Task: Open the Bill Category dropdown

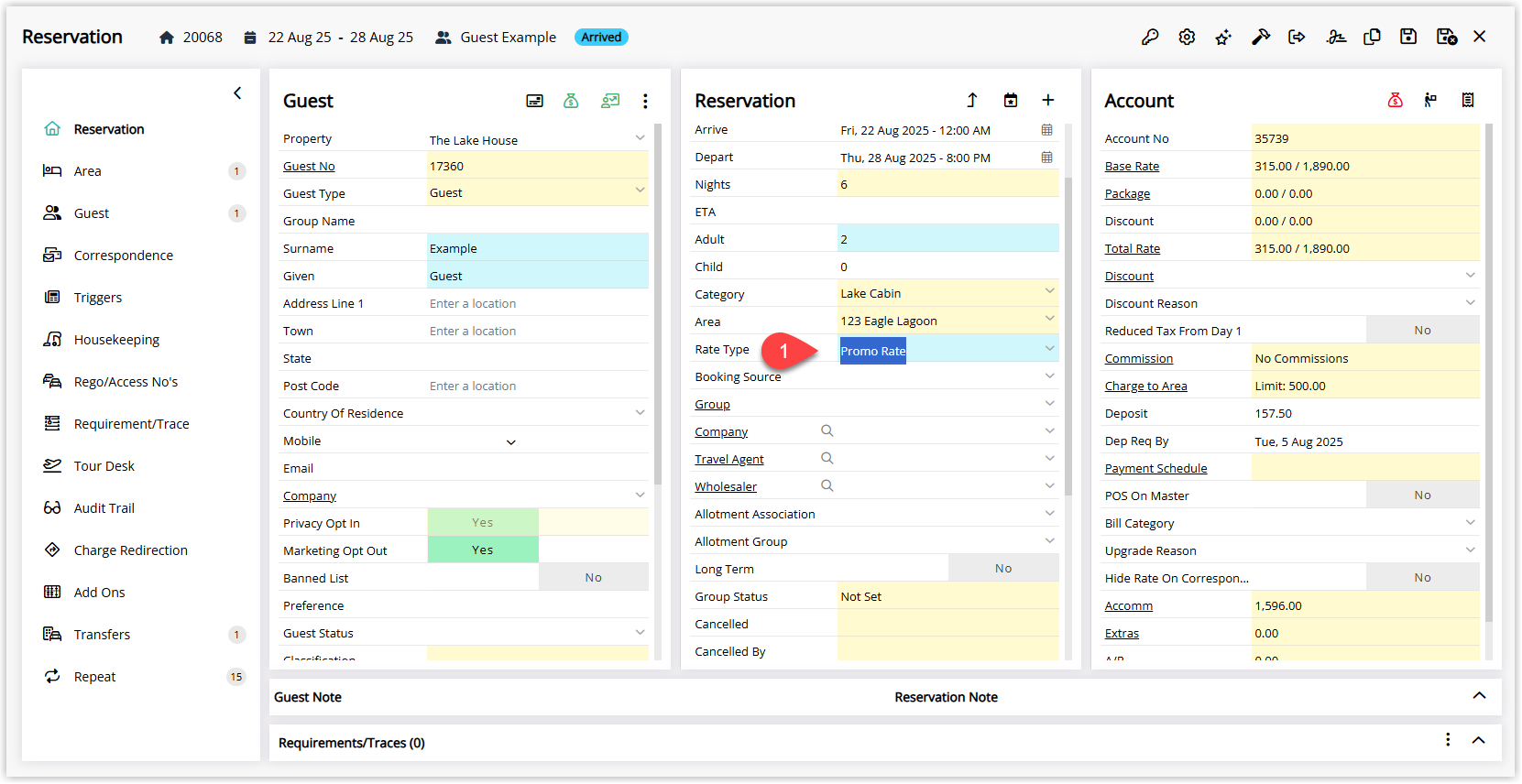Action: [x=1470, y=522]
